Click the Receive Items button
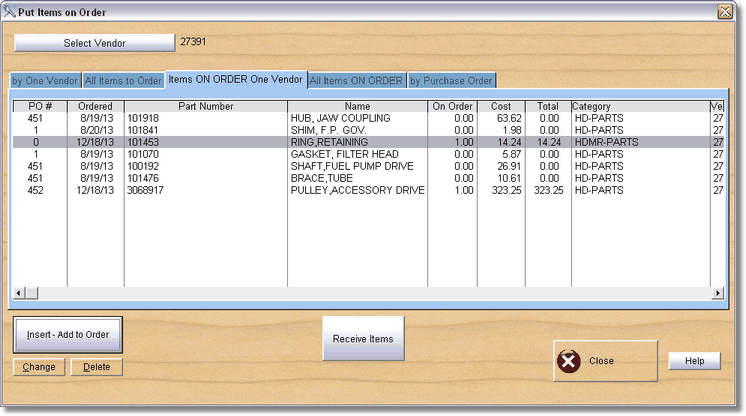Image resolution: width=746 pixels, height=416 pixels. click(x=363, y=339)
